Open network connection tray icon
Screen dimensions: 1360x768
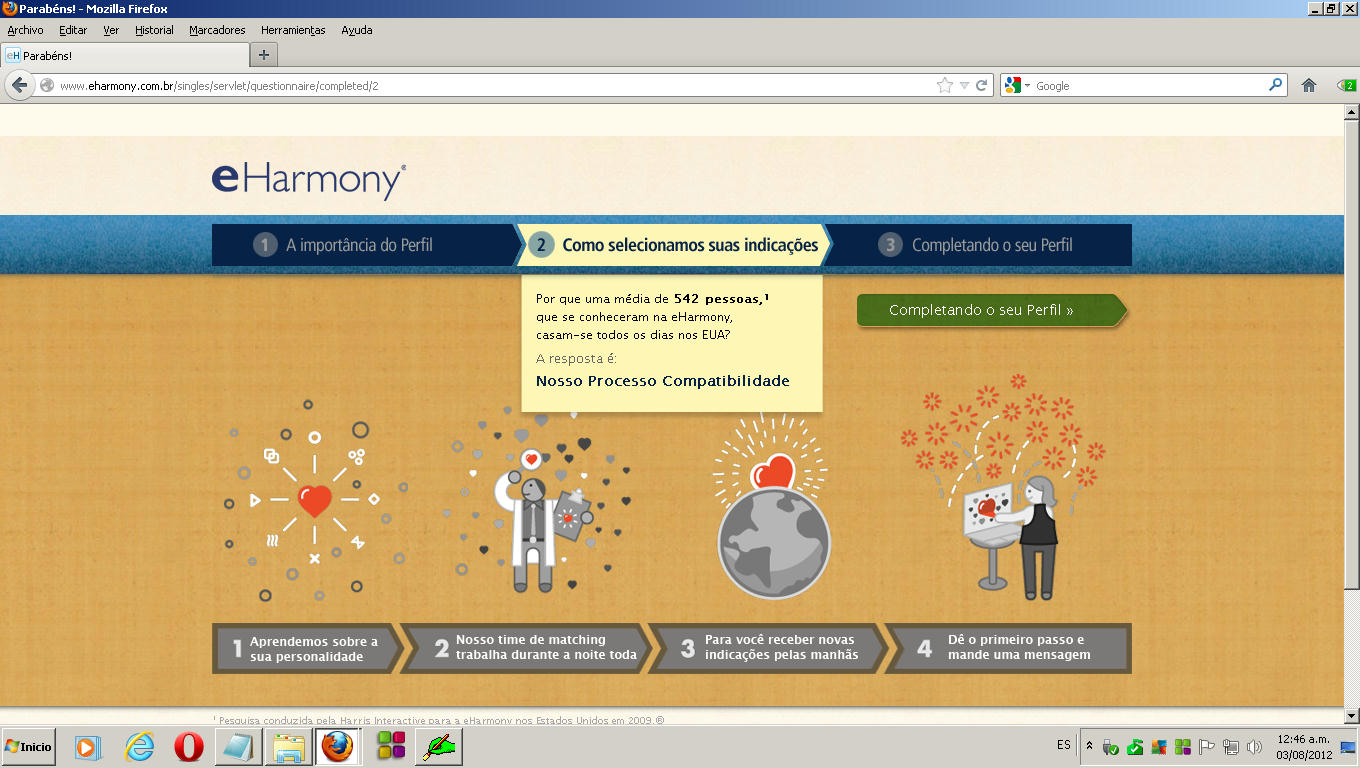1231,747
